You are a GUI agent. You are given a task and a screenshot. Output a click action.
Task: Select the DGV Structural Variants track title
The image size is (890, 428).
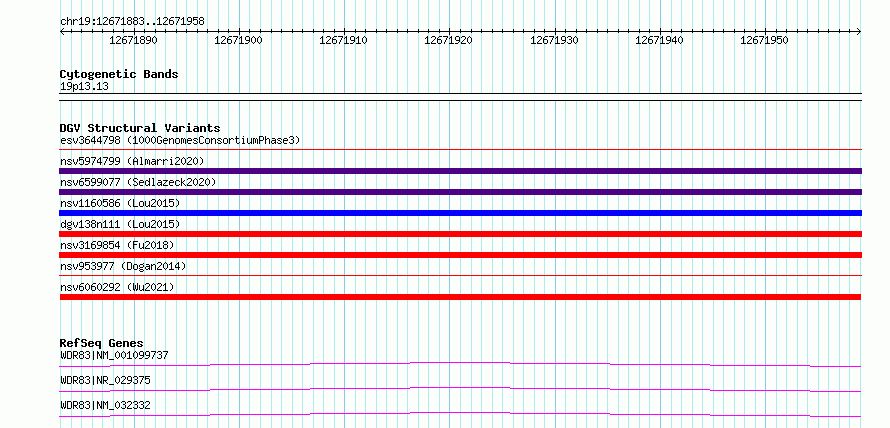(x=140, y=128)
